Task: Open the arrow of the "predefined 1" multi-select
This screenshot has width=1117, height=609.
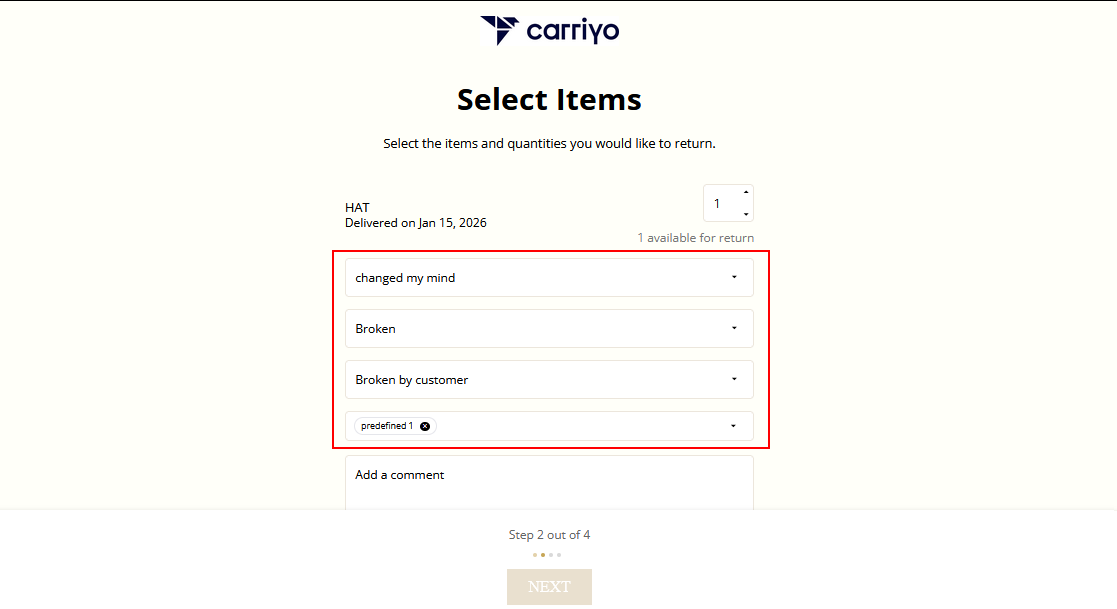Action: coord(733,426)
